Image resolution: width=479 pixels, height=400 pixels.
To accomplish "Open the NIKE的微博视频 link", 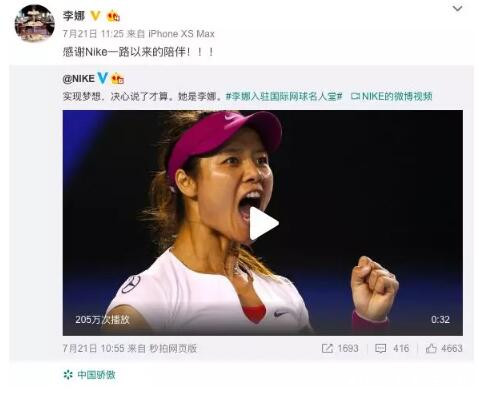I will [397, 96].
